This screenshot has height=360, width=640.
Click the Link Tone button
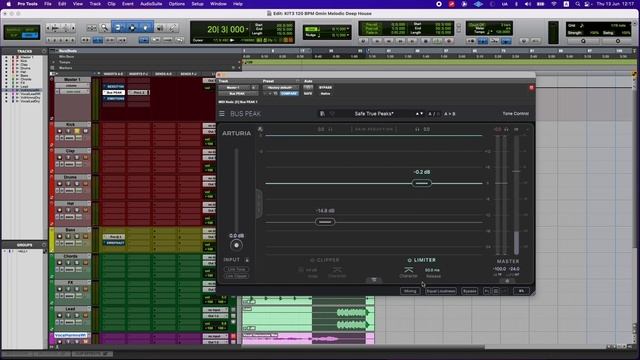(236, 269)
